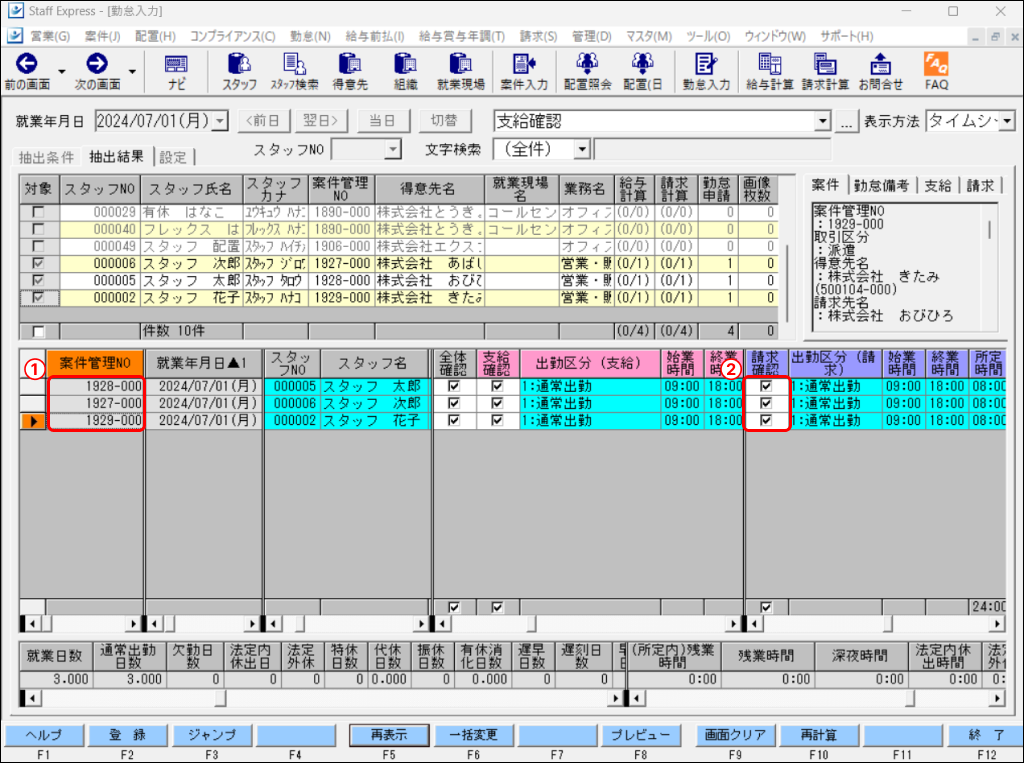Open the 表示方法 dropdown

click(1006, 121)
